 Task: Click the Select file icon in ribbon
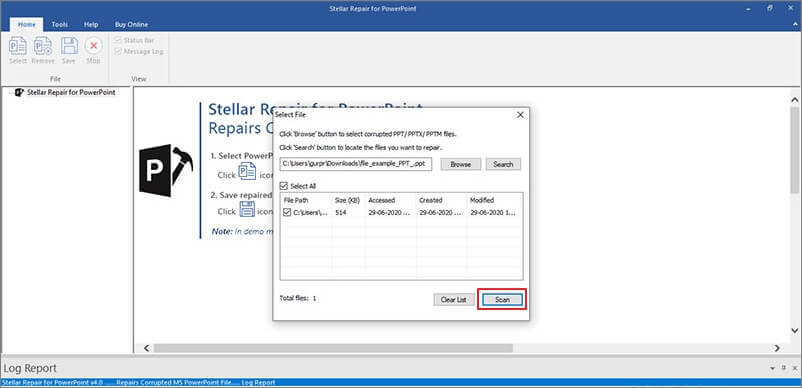[x=18, y=46]
